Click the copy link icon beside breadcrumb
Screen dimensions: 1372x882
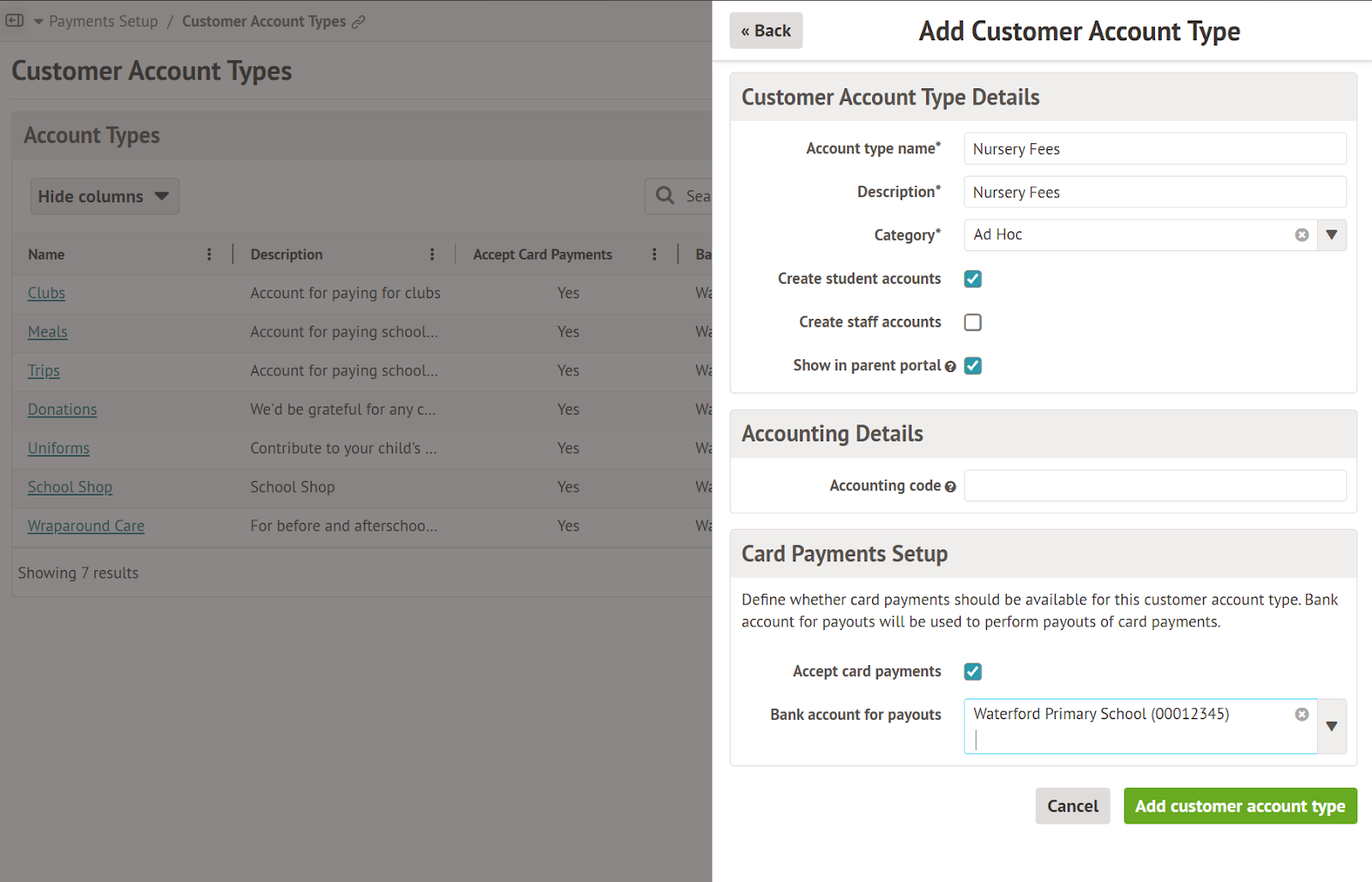coord(358,21)
